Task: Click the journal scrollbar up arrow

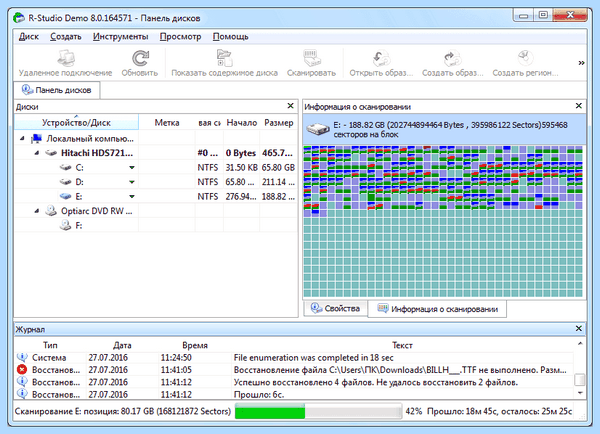Action: click(580, 344)
